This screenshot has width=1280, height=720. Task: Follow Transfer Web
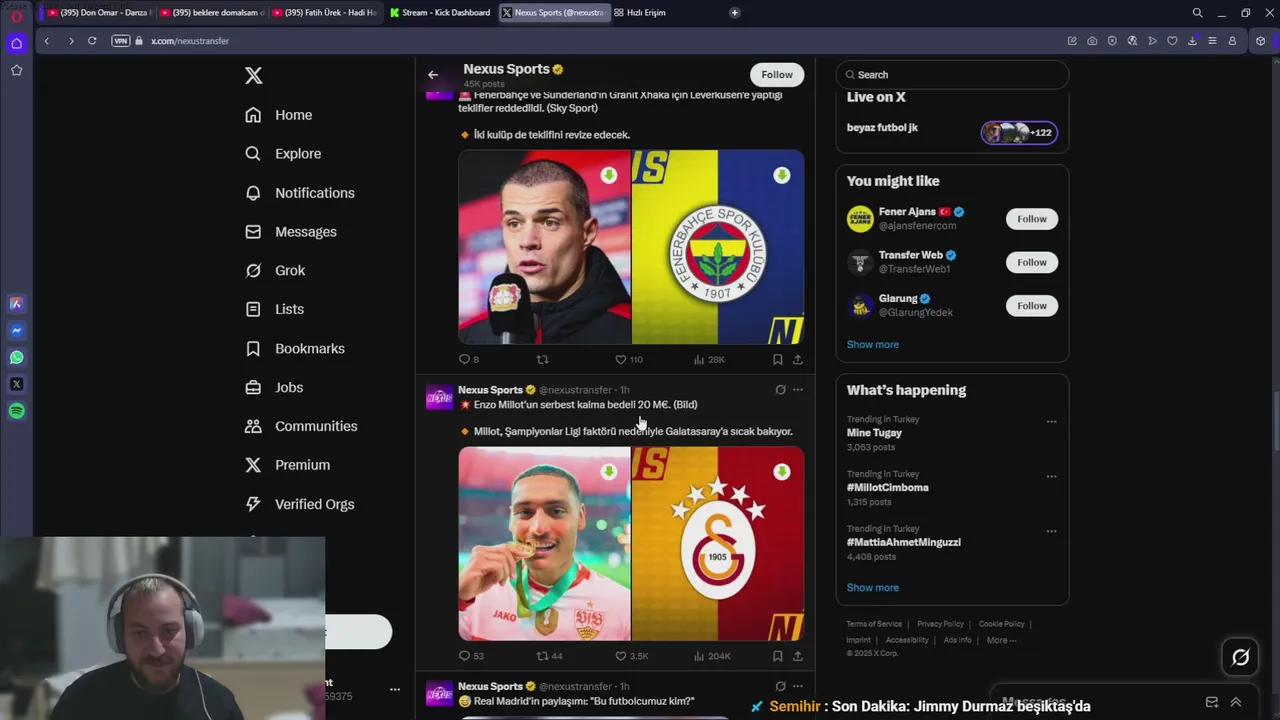click(x=1032, y=263)
